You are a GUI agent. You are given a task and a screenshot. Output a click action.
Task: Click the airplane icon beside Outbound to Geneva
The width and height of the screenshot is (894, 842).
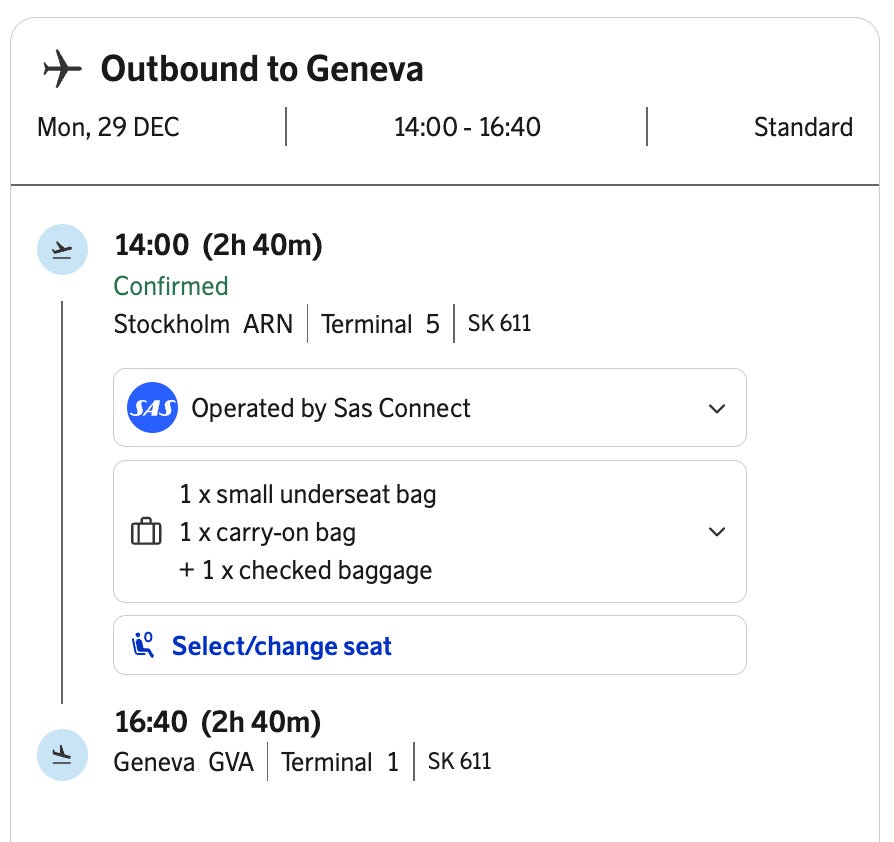[62, 69]
